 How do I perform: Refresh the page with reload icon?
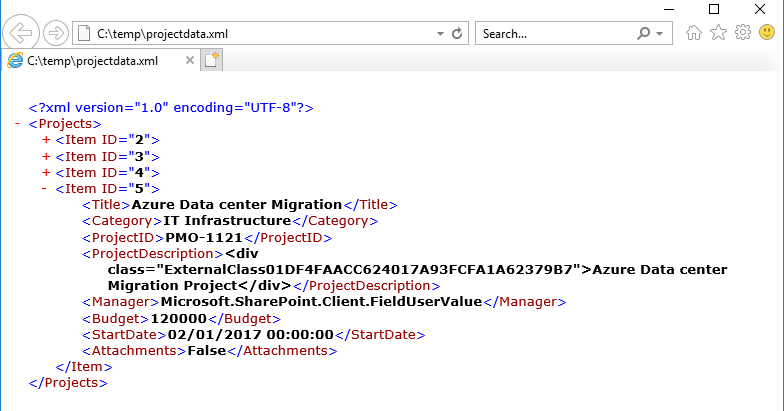[x=457, y=34]
